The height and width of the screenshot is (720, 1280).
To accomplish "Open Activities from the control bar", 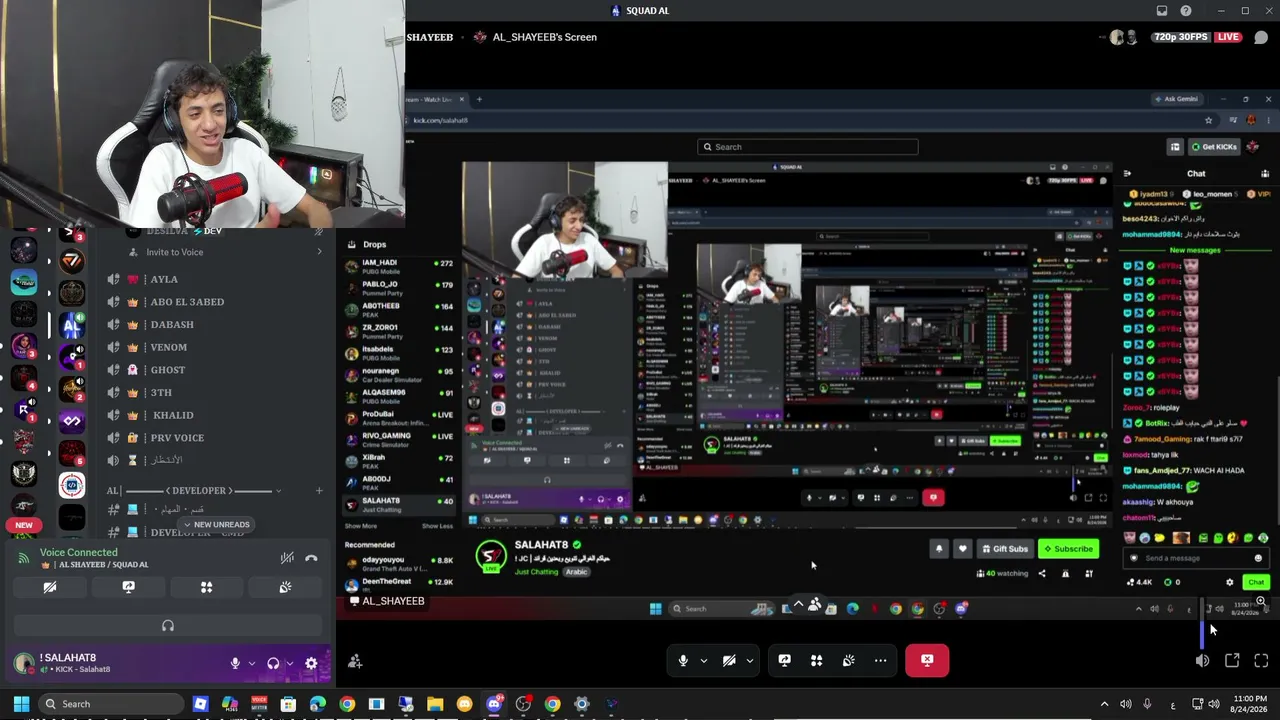I will [x=816, y=660].
